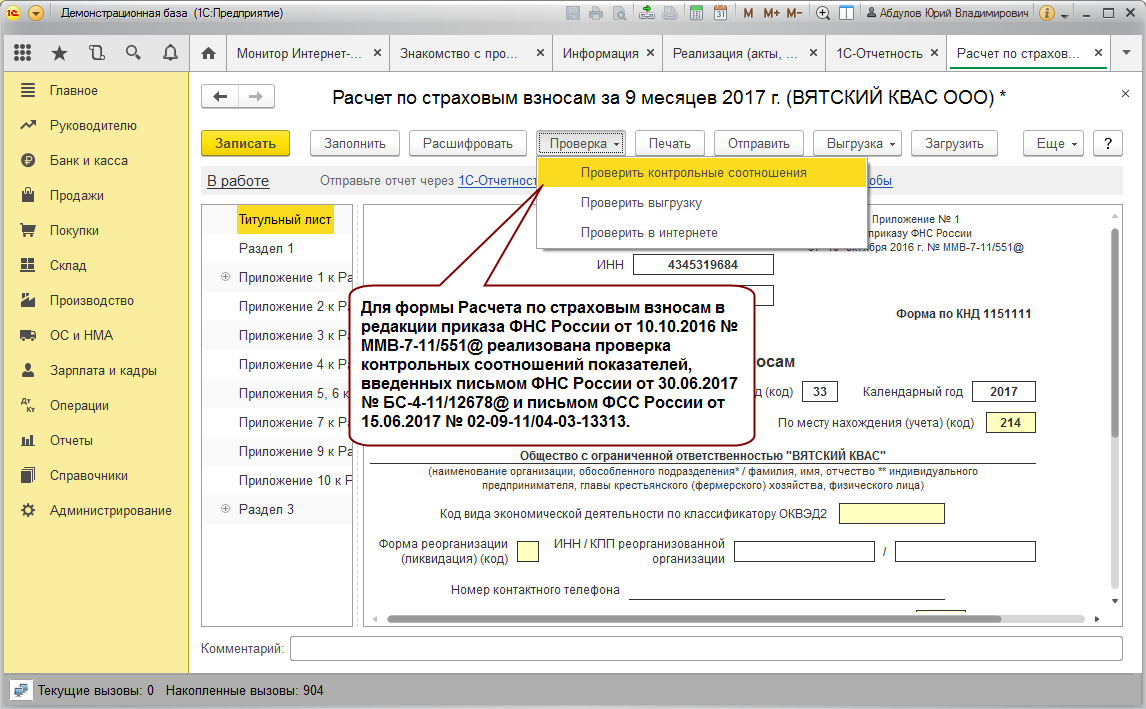Open the help question mark button
The width and height of the screenshot is (1146, 709).
coord(1108,143)
